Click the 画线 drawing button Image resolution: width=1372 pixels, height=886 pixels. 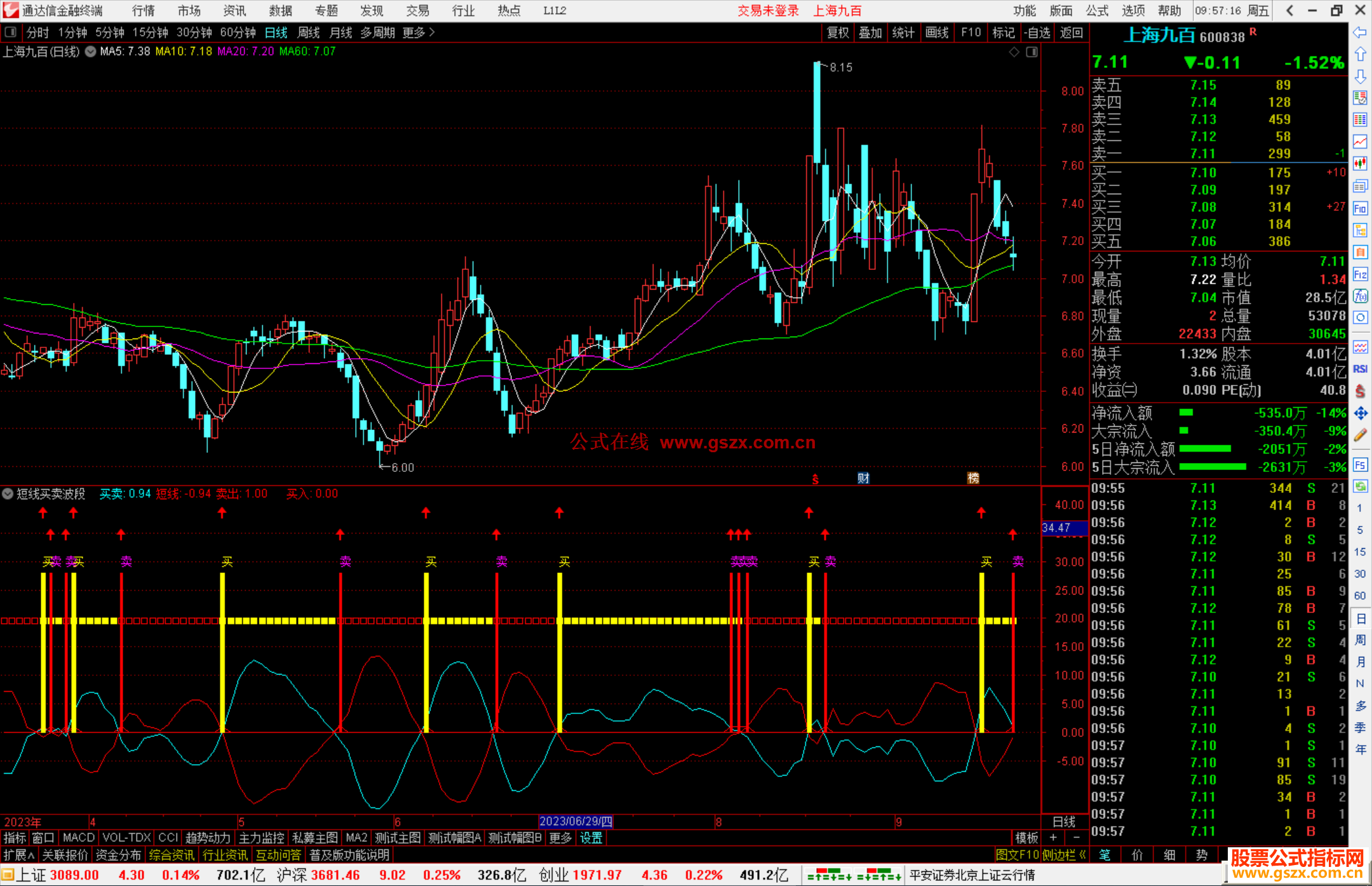(937, 32)
